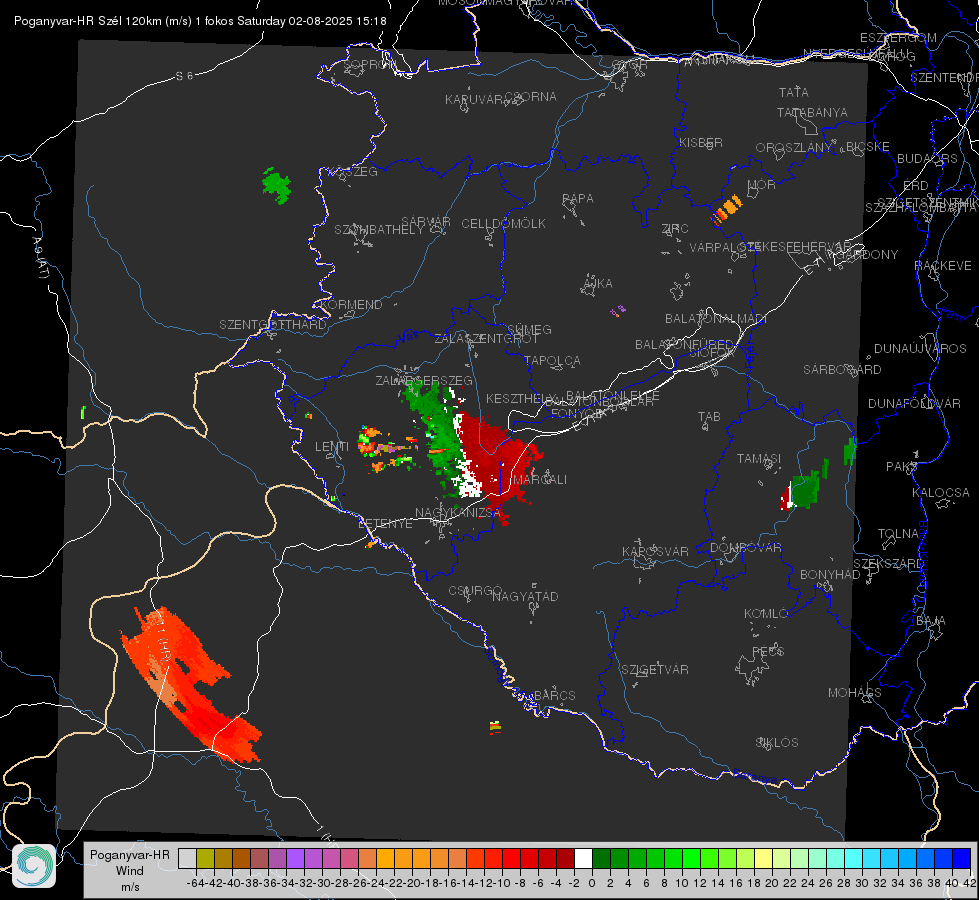Image resolution: width=979 pixels, height=900 pixels.
Task: Click the MÓR city label
Action: [x=761, y=184]
